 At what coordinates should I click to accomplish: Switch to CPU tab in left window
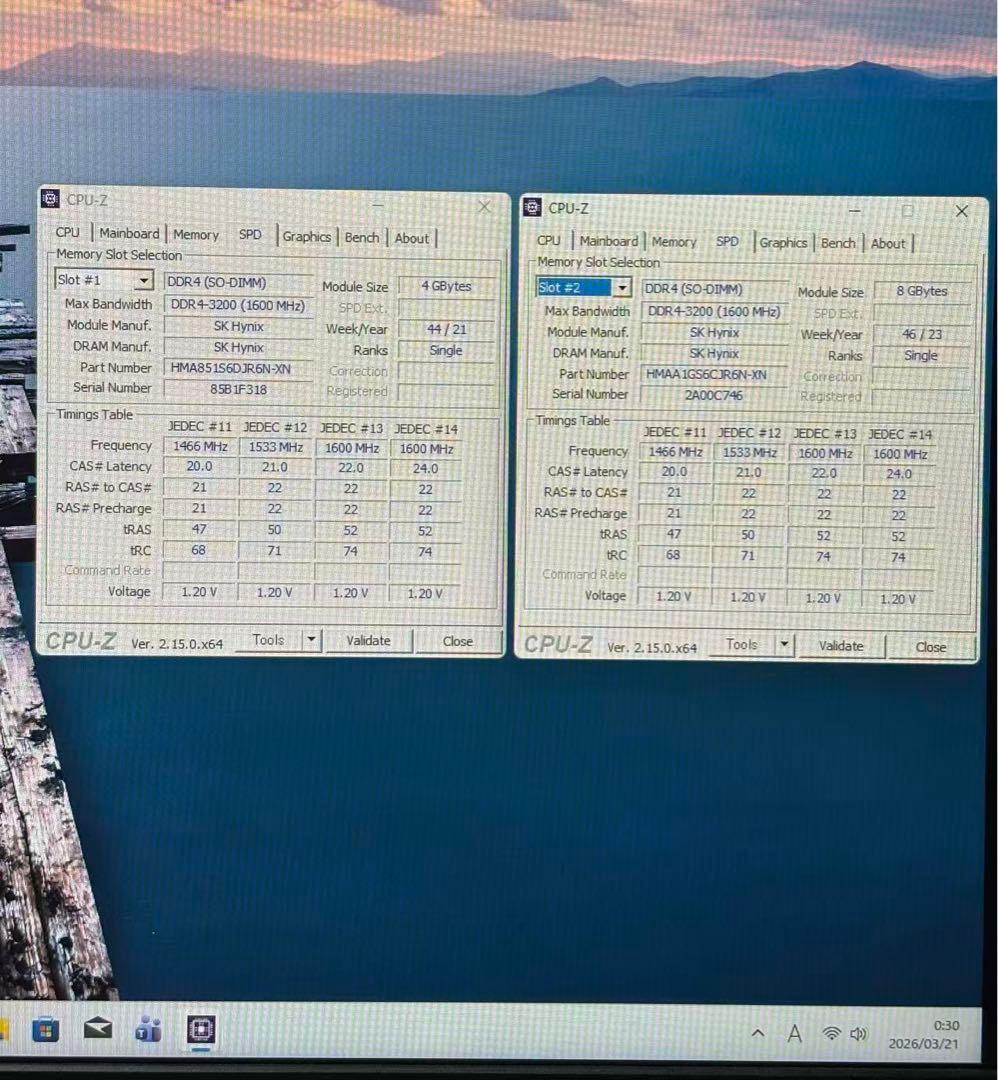pyautogui.click(x=67, y=233)
